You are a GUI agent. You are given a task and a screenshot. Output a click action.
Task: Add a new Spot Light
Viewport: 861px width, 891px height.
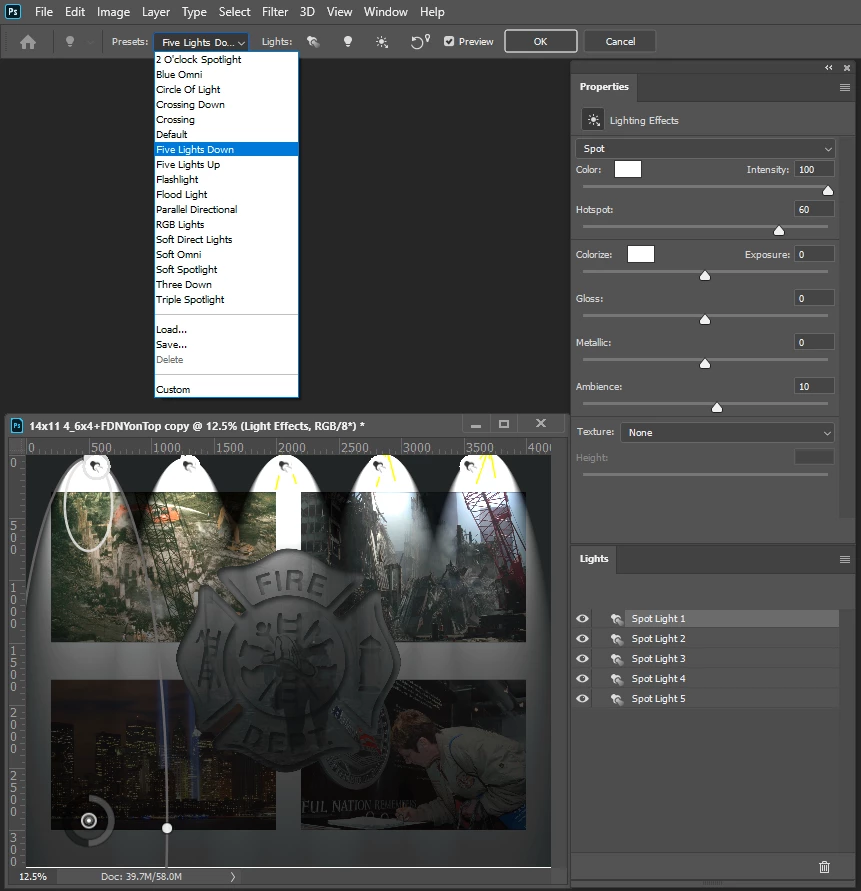point(313,41)
